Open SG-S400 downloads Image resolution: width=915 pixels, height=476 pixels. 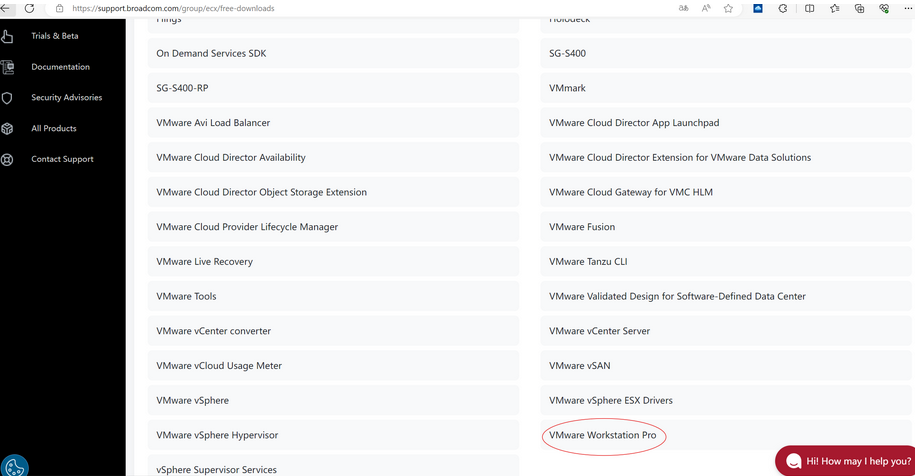click(x=727, y=53)
